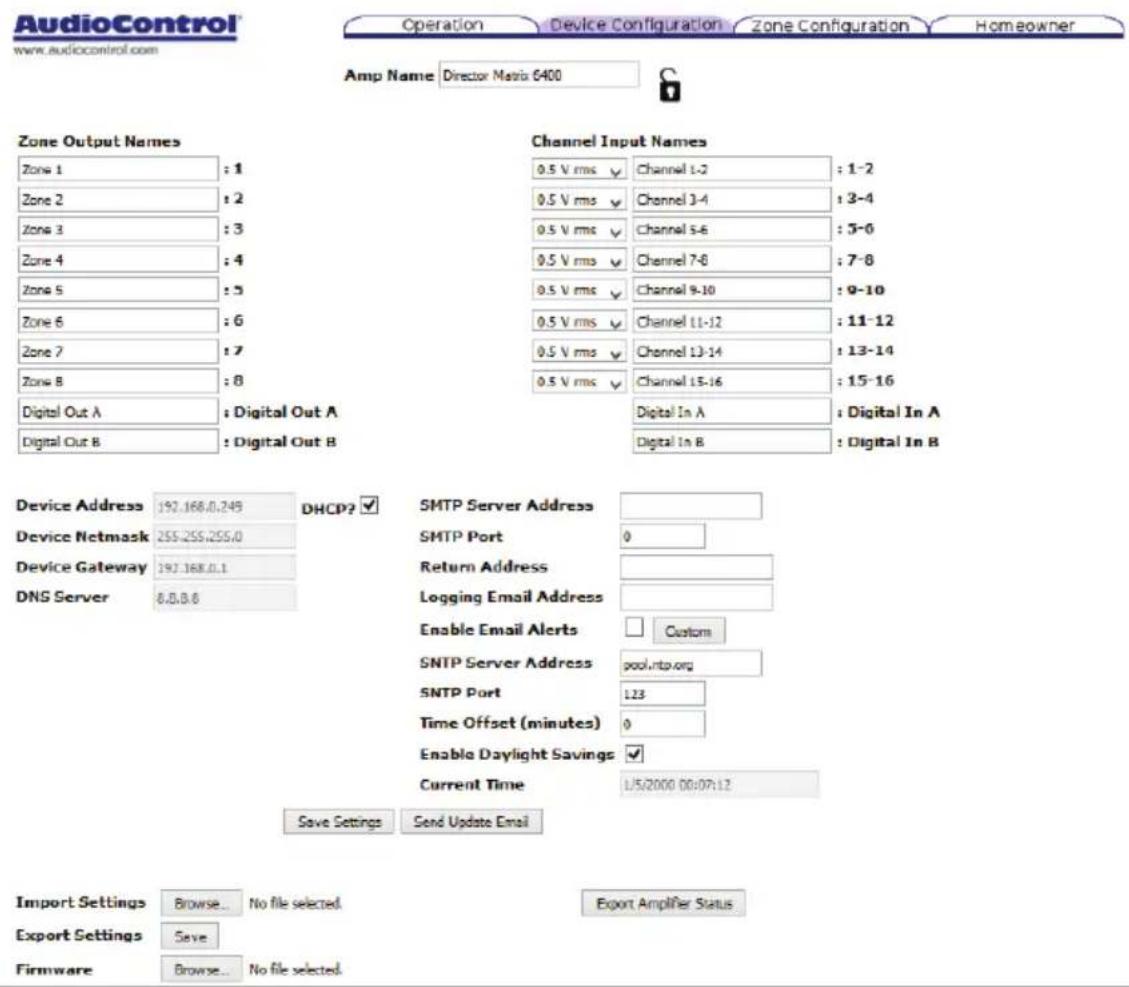Open voltage dropdown for Channel 1-2
The width and height of the screenshot is (1129, 987).
click(579, 169)
